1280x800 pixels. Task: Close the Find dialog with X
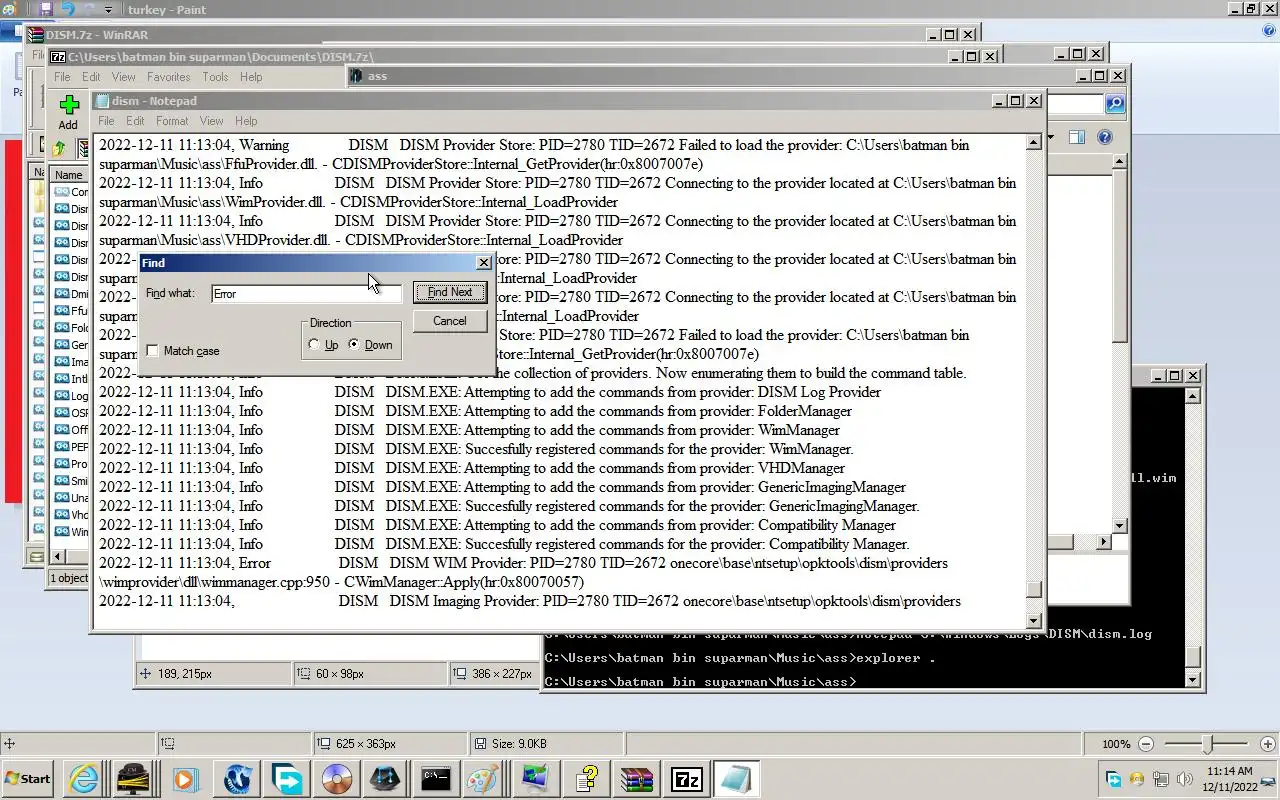click(484, 263)
